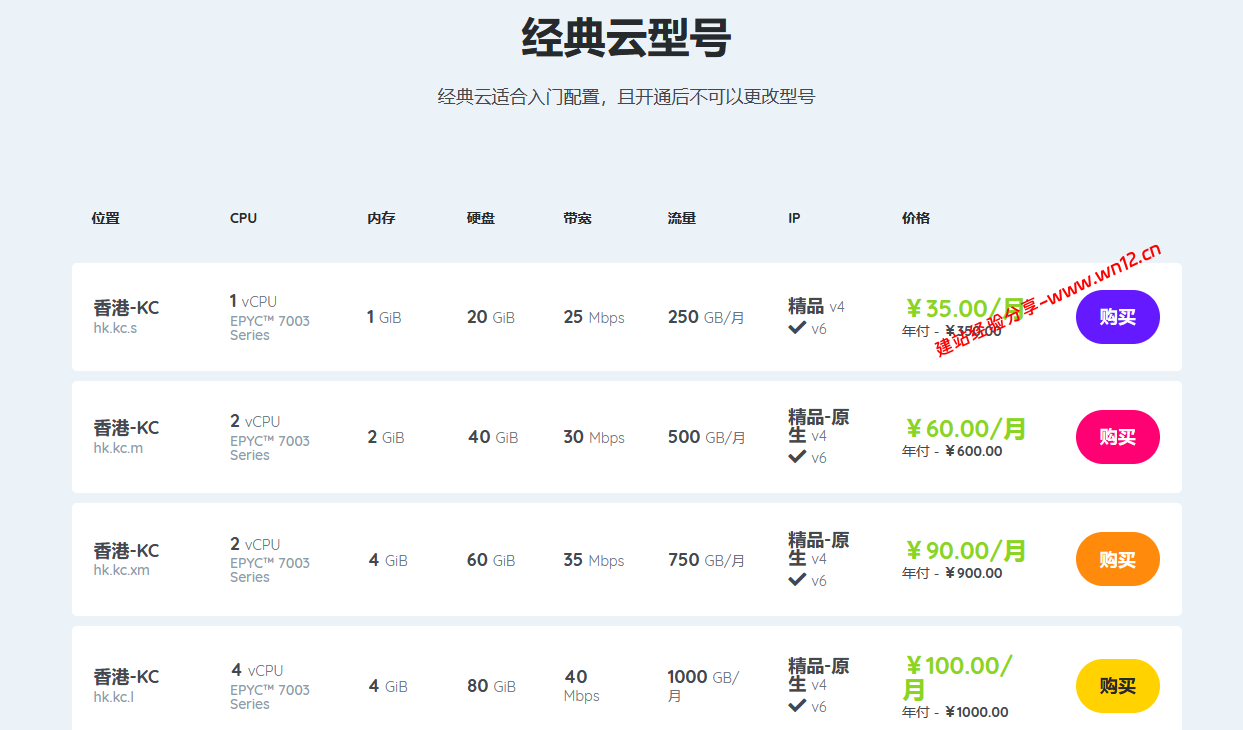Click the ¥60.00/月 price
Viewport: 1243px width, 730px height.
965,429
